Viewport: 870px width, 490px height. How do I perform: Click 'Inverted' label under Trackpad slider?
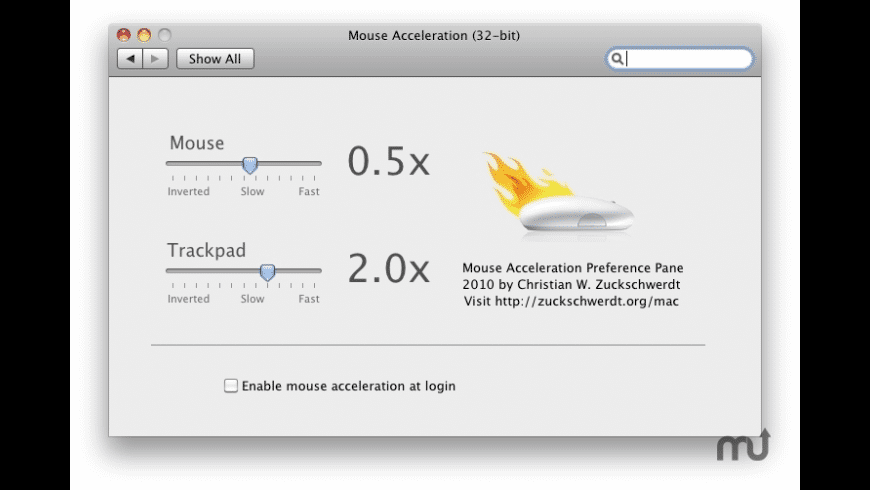coord(189,299)
